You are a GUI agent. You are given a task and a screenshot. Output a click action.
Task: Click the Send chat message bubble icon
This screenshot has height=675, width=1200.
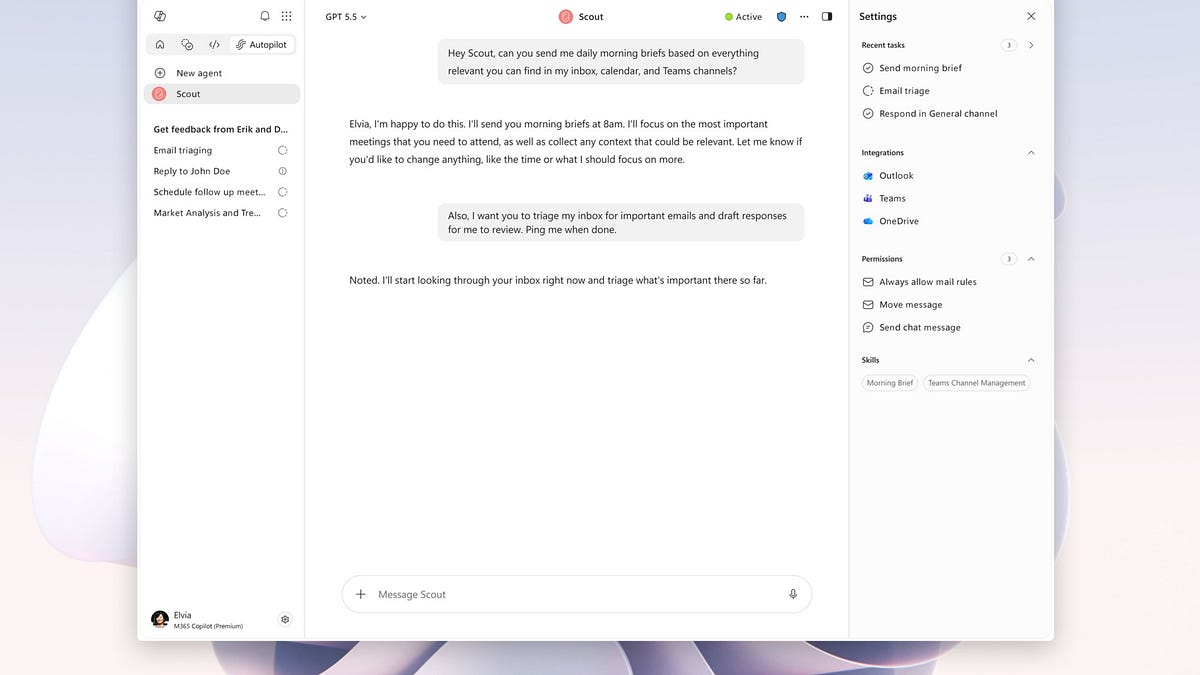(868, 328)
